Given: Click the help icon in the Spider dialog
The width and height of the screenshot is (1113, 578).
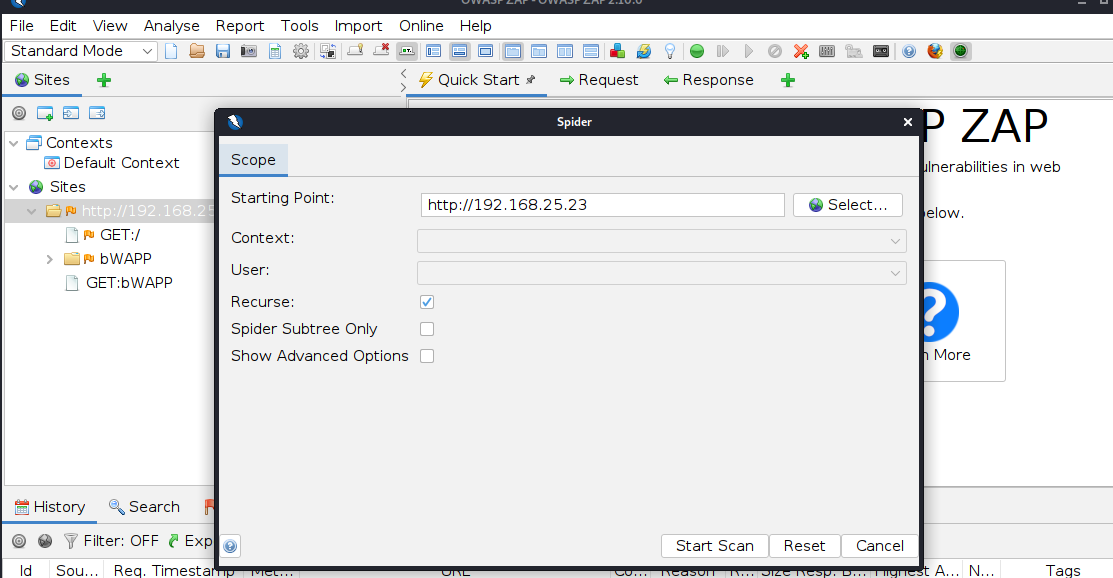Looking at the screenshot, I should (x=230, y=546).
